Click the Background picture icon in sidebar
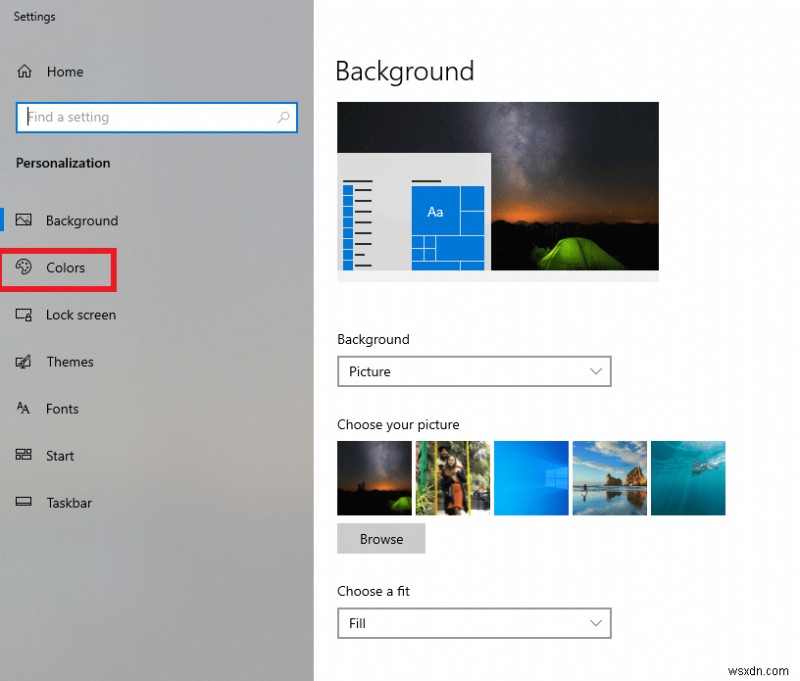The width and height of the screenshot is (800, 681). 23,220
